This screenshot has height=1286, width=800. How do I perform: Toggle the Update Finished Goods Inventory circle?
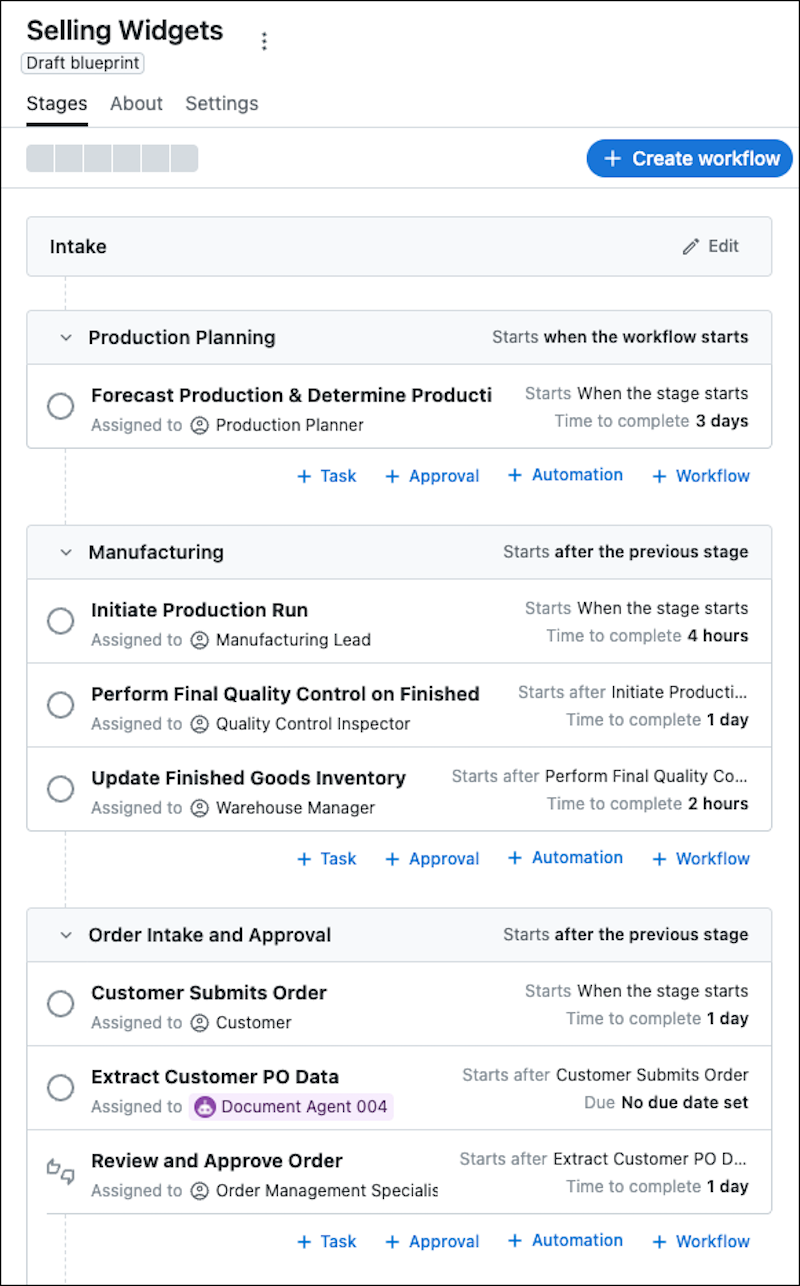pyautogui.click(x=61, y=789)
